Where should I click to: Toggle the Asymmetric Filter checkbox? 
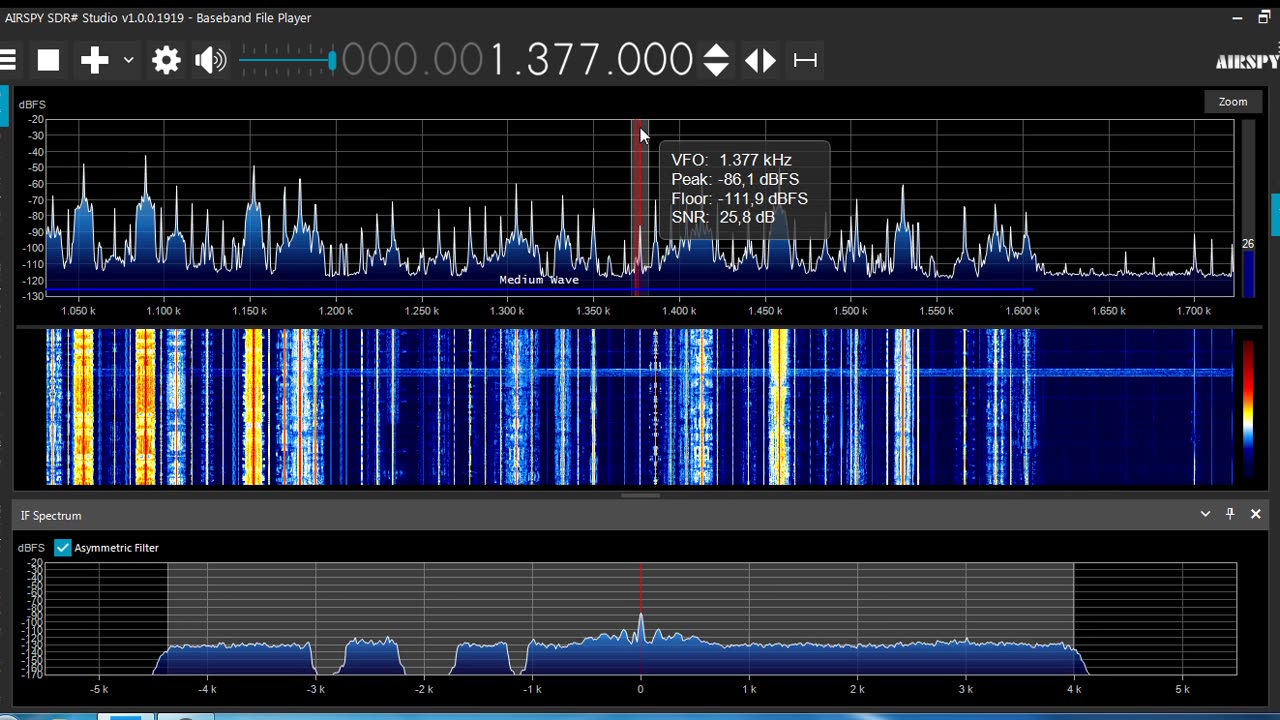coord(63,548)
